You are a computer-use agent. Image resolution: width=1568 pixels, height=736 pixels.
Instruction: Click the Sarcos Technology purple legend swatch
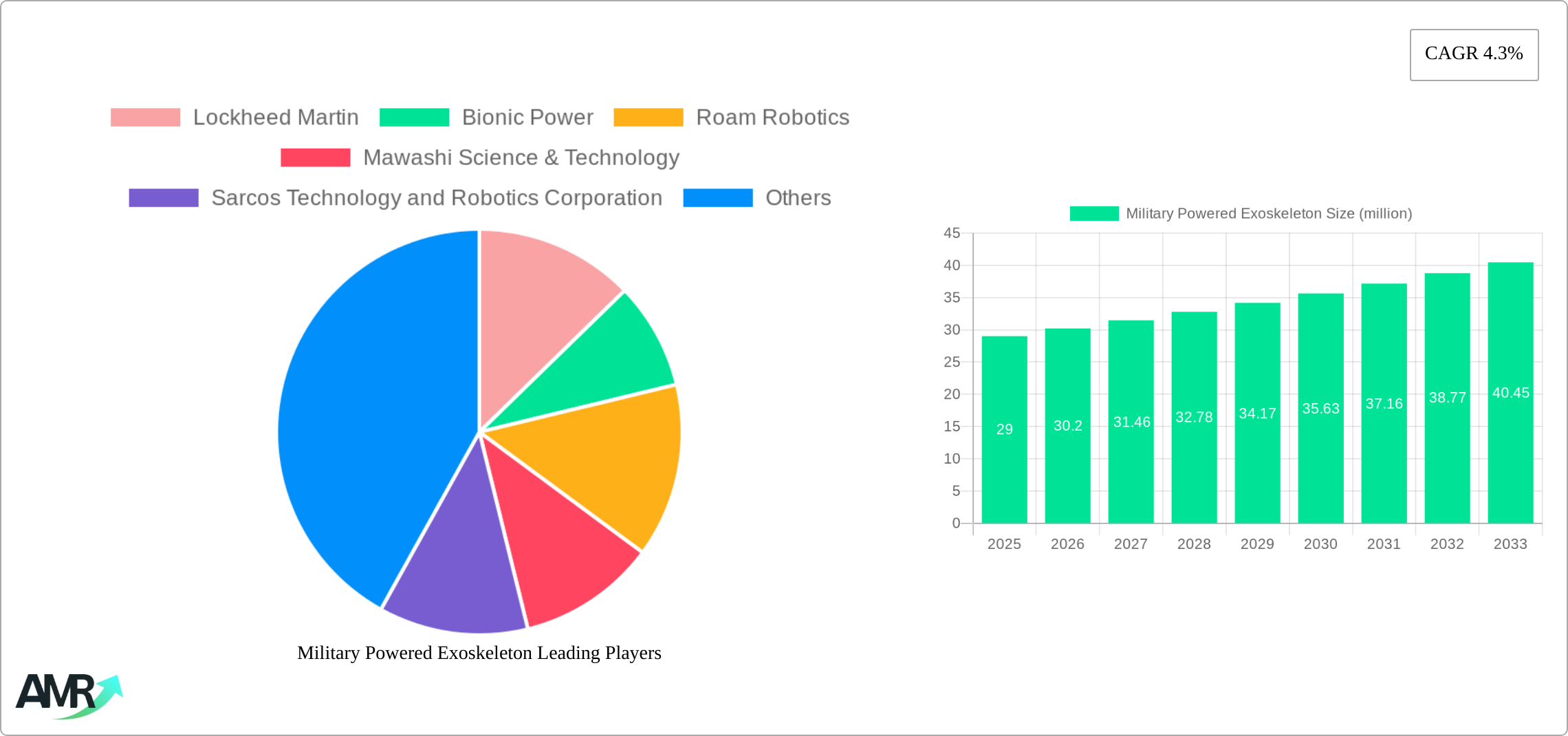pyautogui.click(x=164, y=198)
